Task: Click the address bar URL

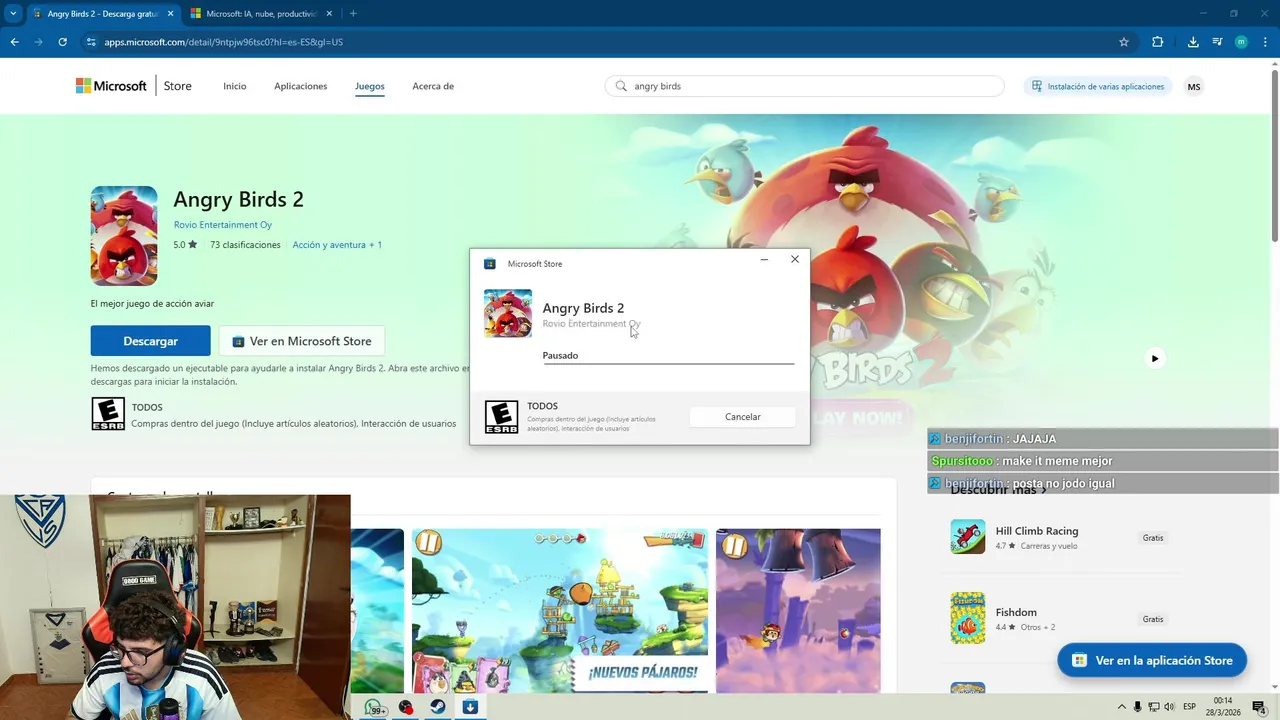Action: click(224, 42)
